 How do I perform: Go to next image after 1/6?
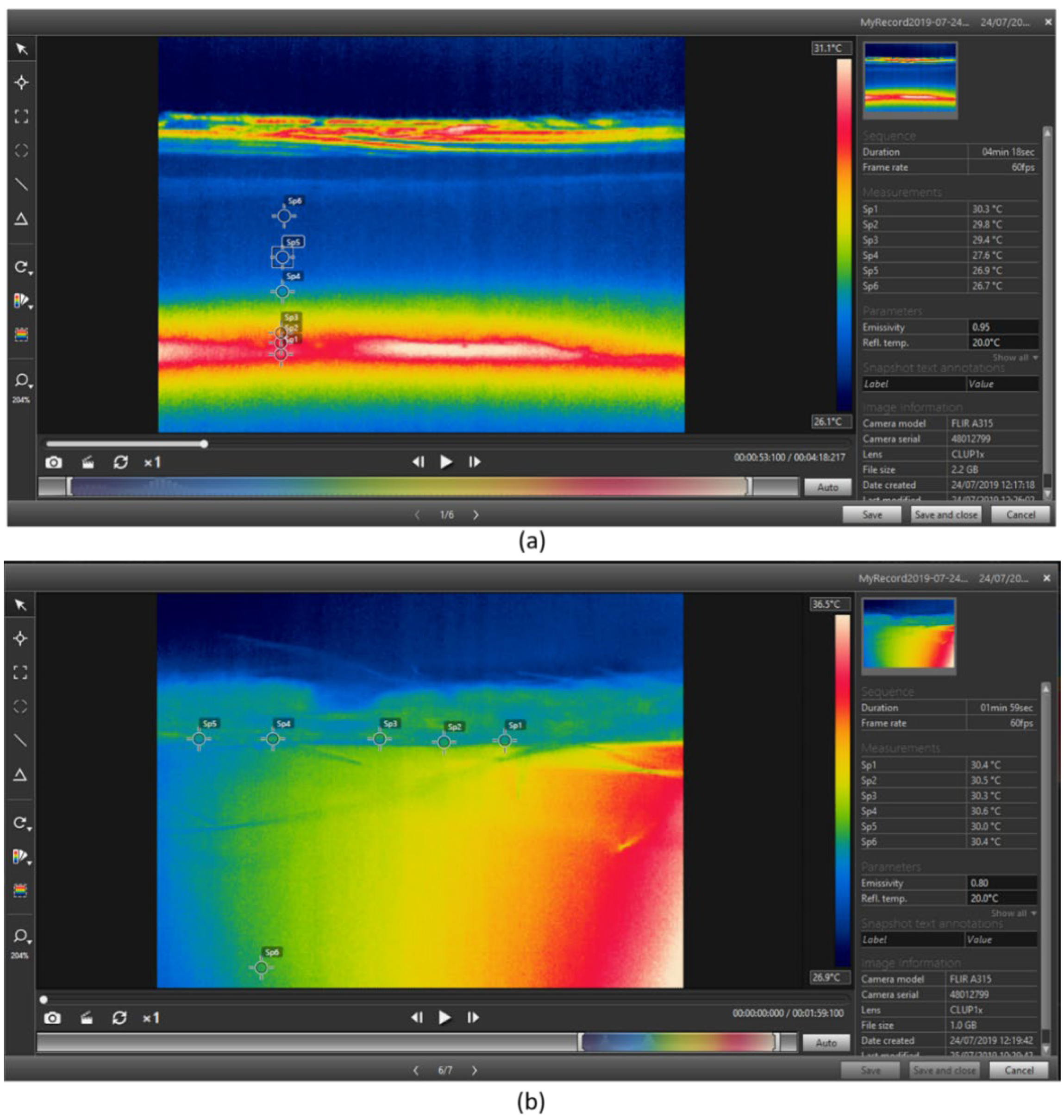(x=476, y=515)
